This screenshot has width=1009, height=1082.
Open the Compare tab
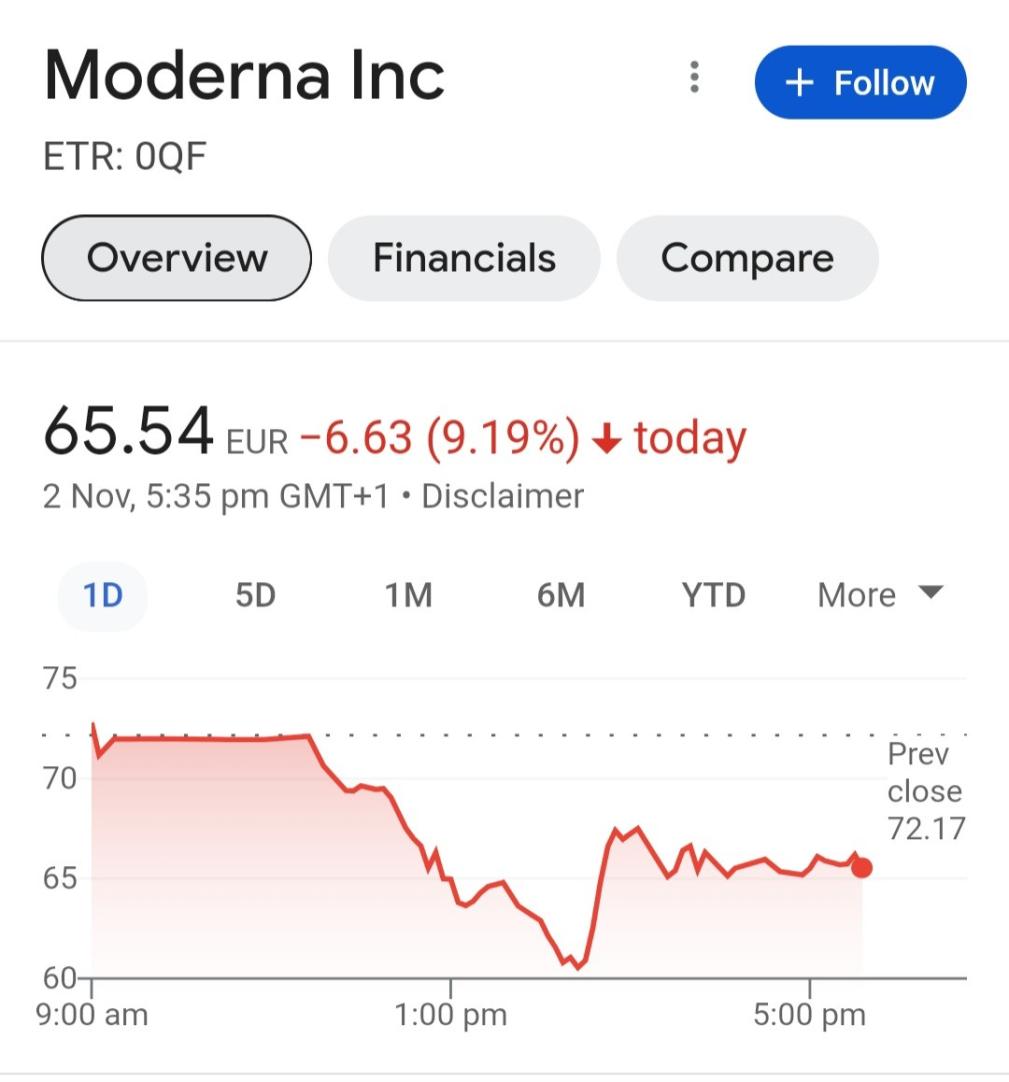click(x=747, y=258)
